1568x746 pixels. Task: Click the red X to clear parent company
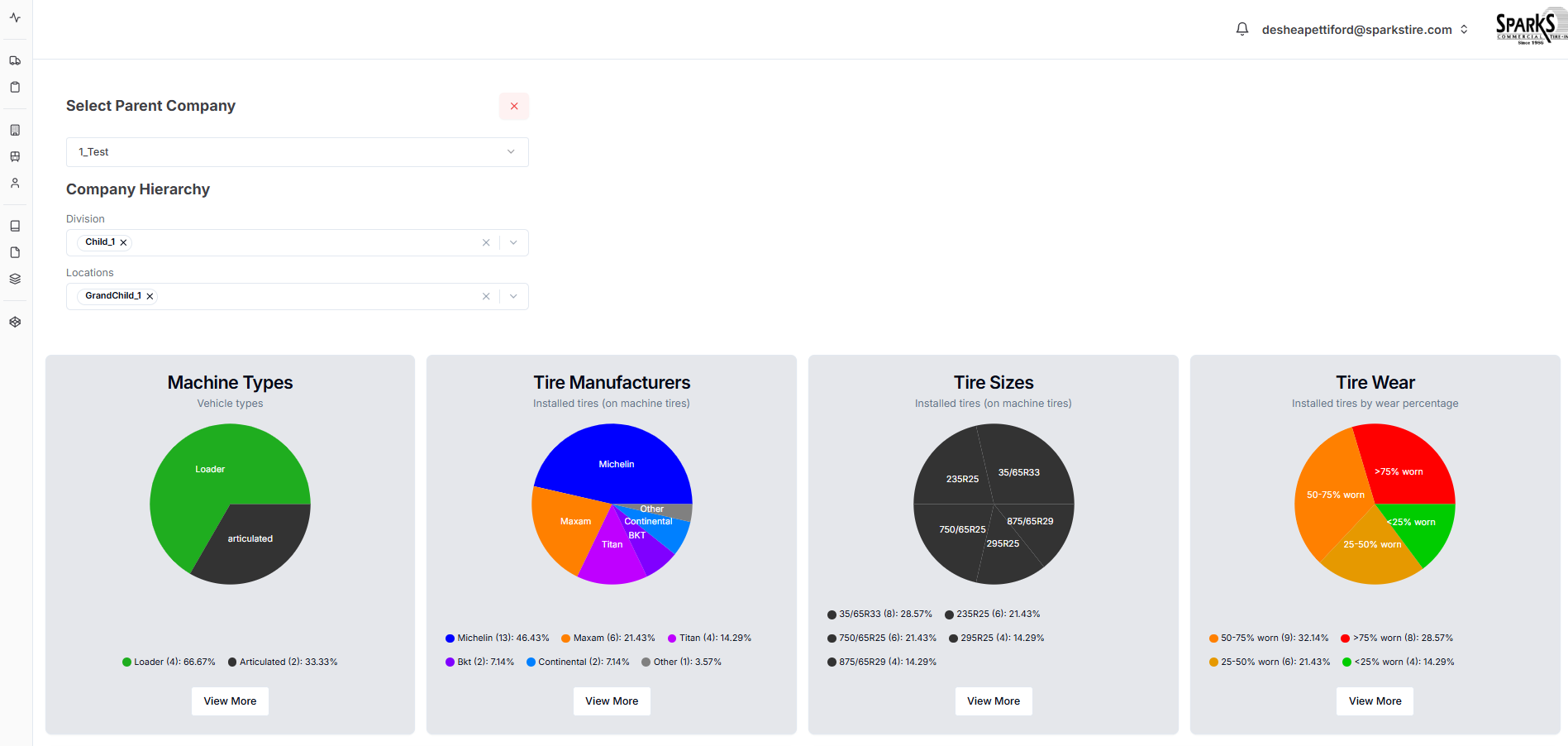coord(513,106)
